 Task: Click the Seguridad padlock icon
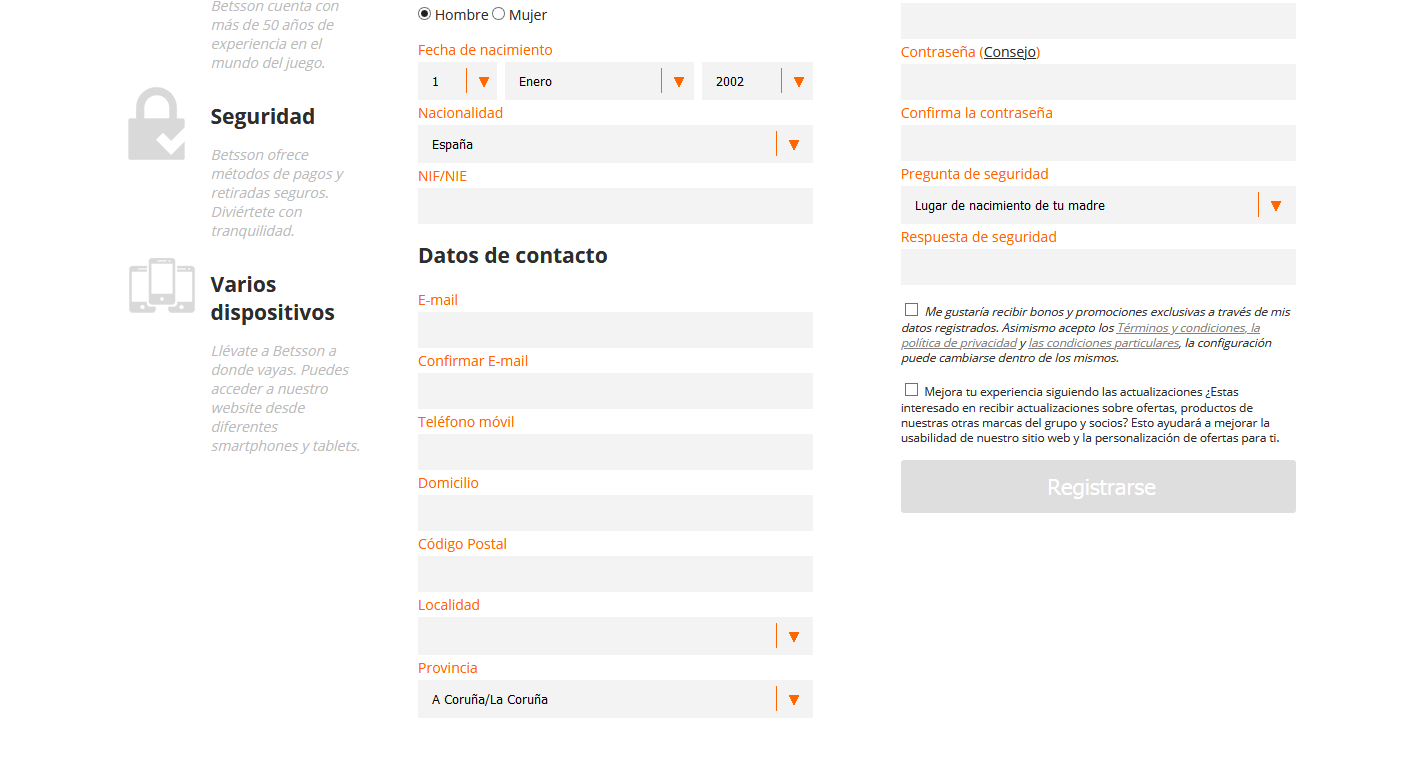(x=157, y=124)
